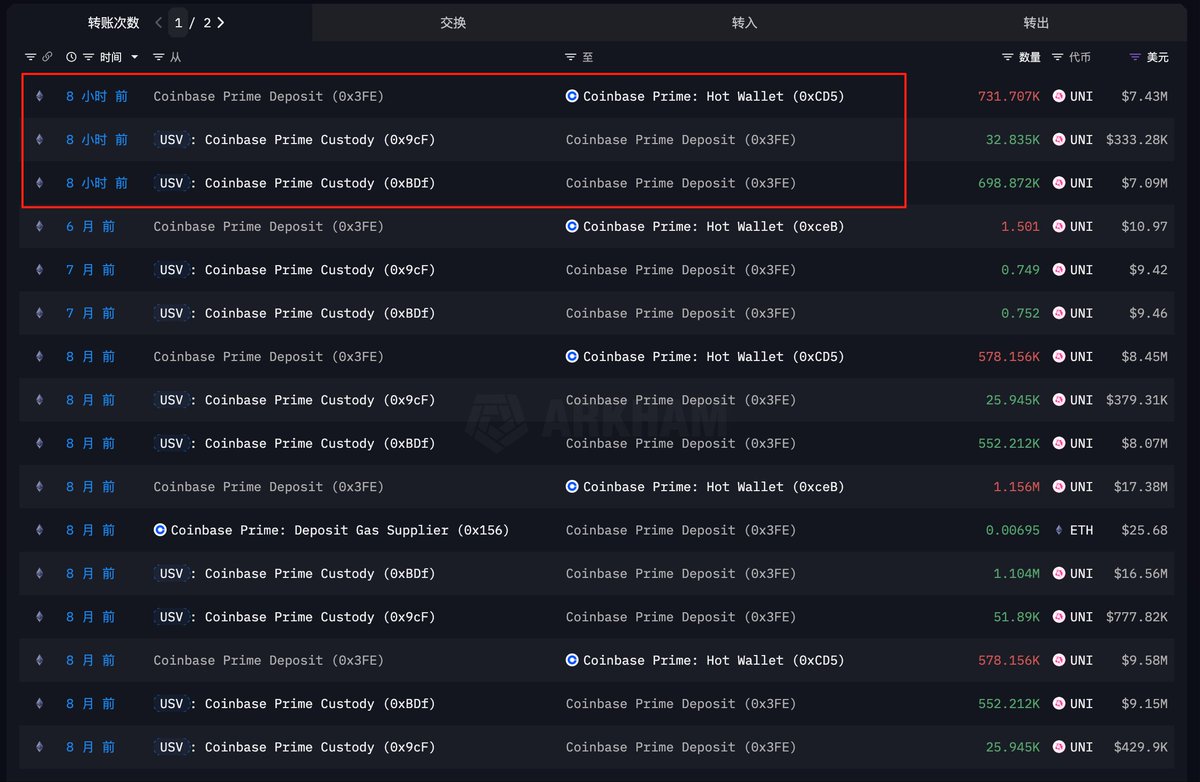The height and width of the screenshot is (782, 1200).
Task: Click the Ethereum chain icon in the $429.9K row
Action: (x=40, y=747)
